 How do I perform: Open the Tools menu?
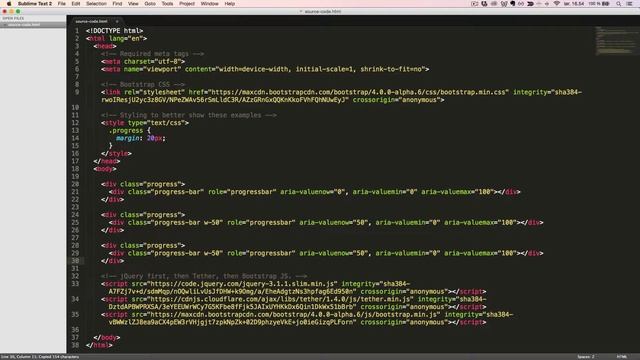(167, 4)
